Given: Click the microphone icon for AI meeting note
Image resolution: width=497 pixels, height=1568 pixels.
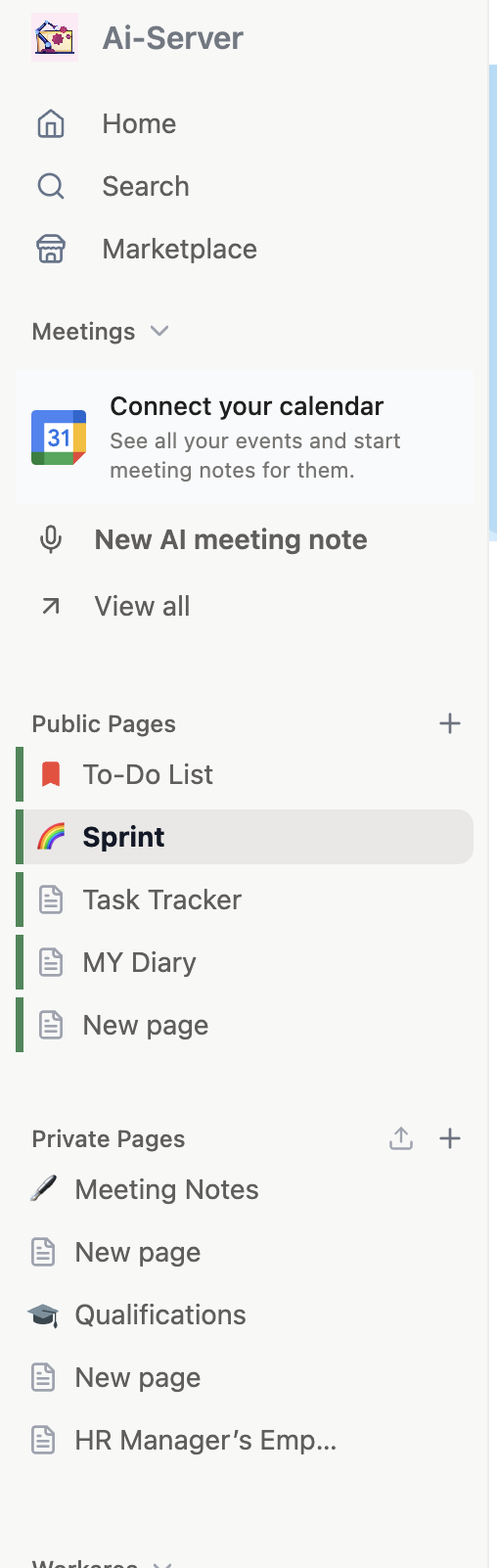Looking at the screenshot, I should coord(51,539).
